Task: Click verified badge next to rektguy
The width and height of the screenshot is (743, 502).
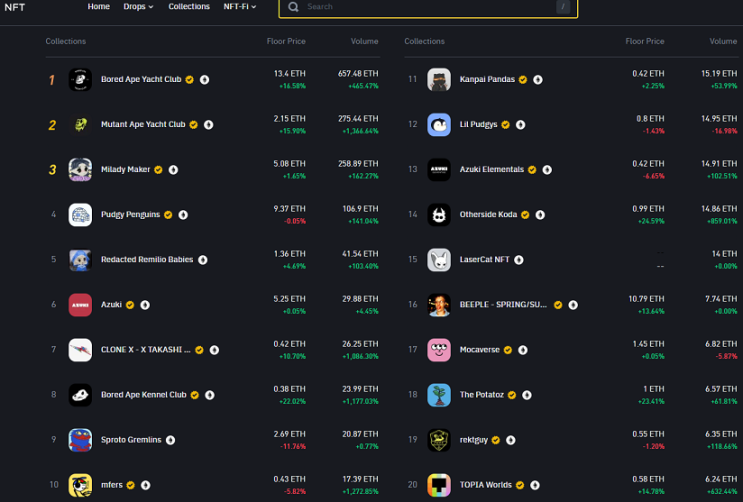Action: click(496, 440)
